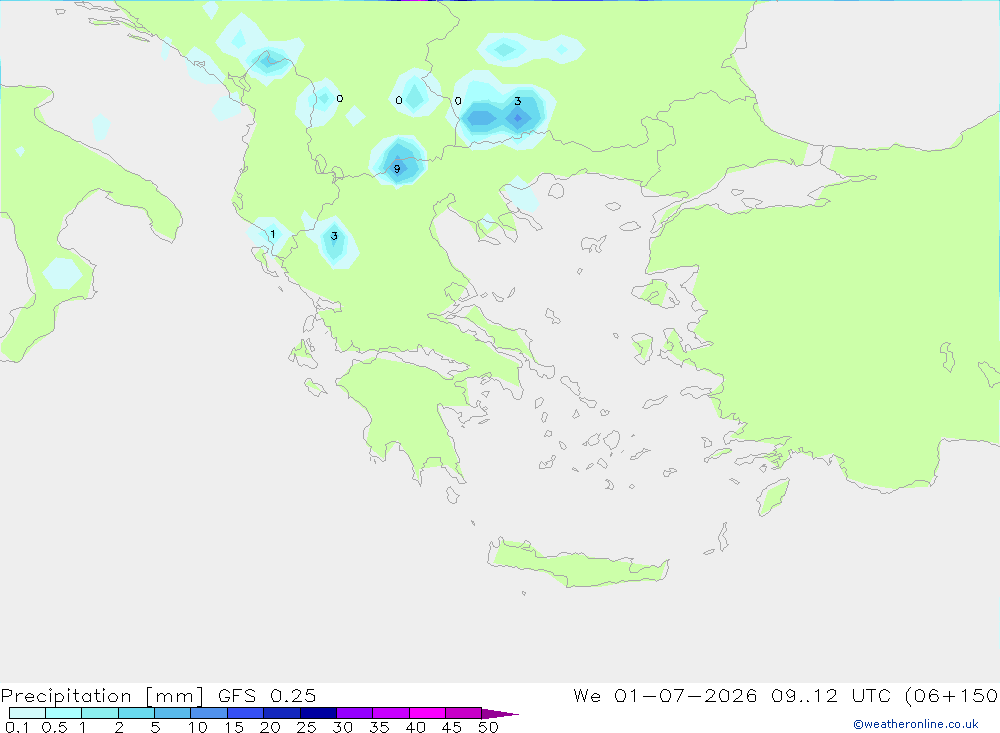Click the legend label '20'
The height and width of the screenshot is (733, 1000).
(270, 727)
